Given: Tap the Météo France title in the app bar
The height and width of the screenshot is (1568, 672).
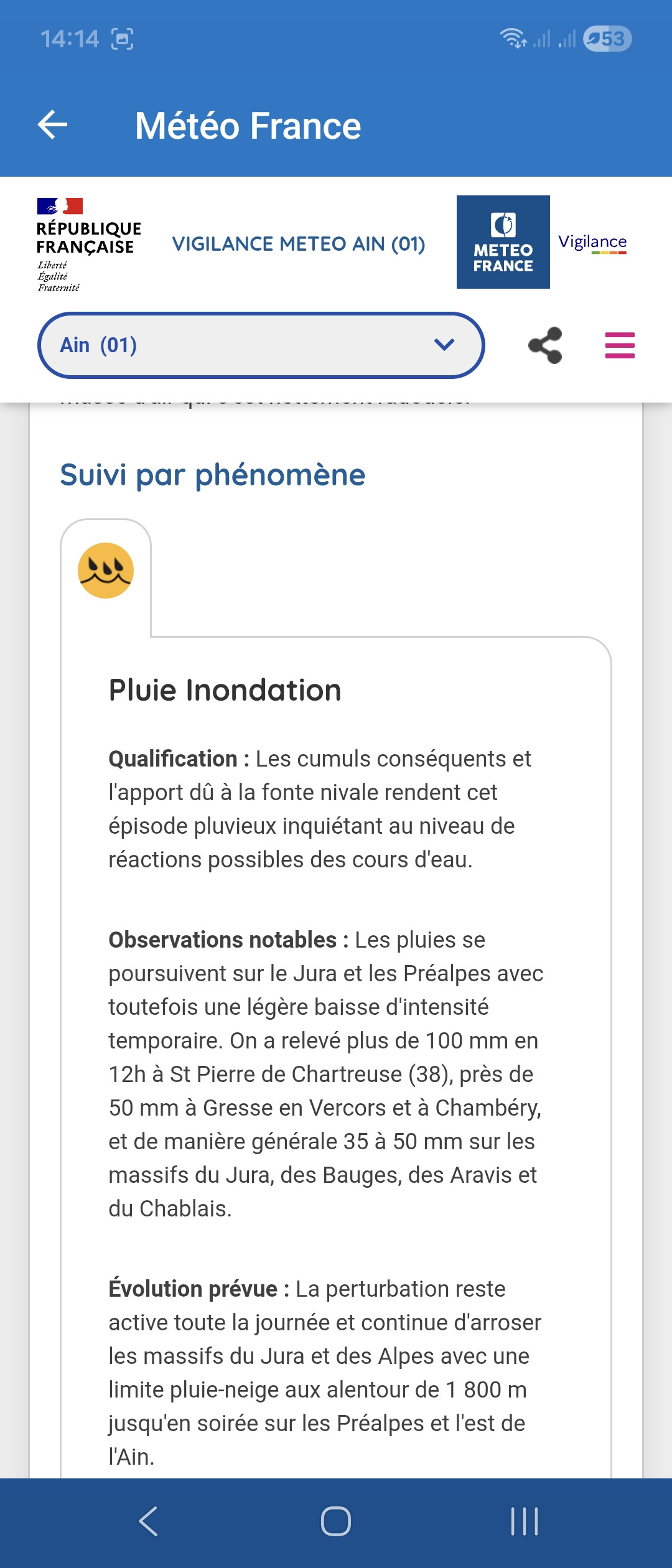Looking at the screenshot, I should (x=248, y=126).
